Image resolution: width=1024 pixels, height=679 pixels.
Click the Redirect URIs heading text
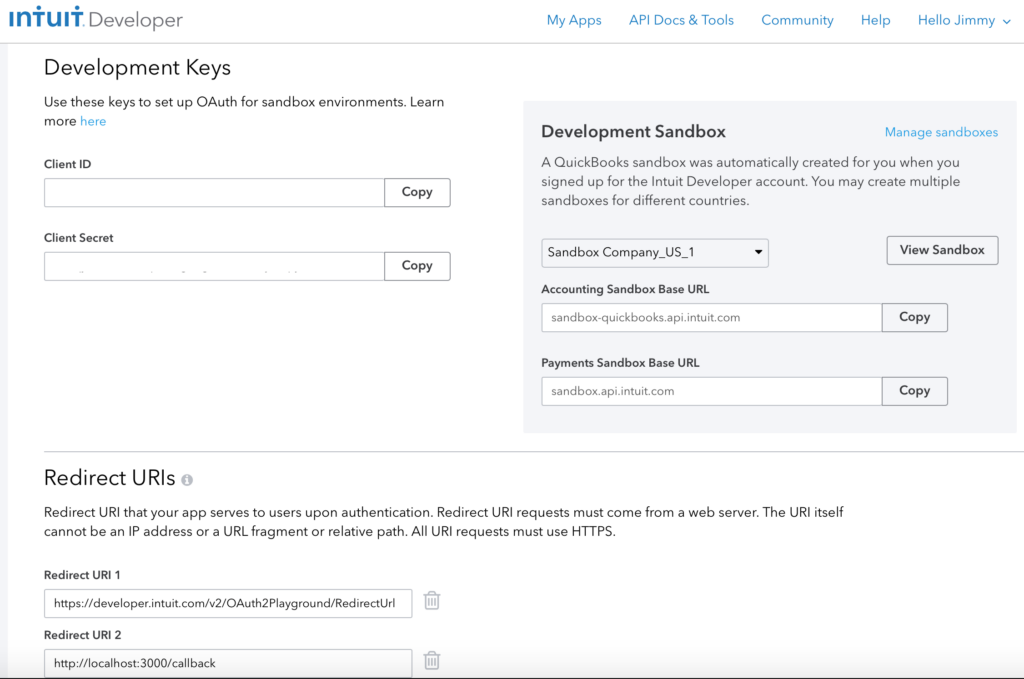tap(110, 478)
